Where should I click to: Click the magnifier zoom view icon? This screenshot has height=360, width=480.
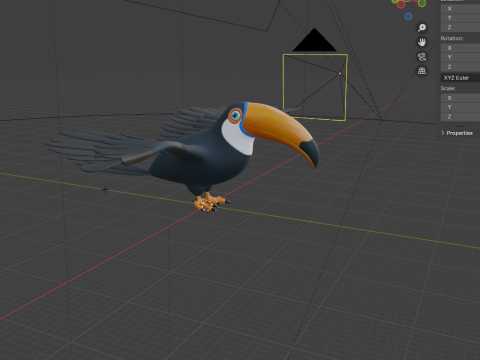click(x=422, y=27)
